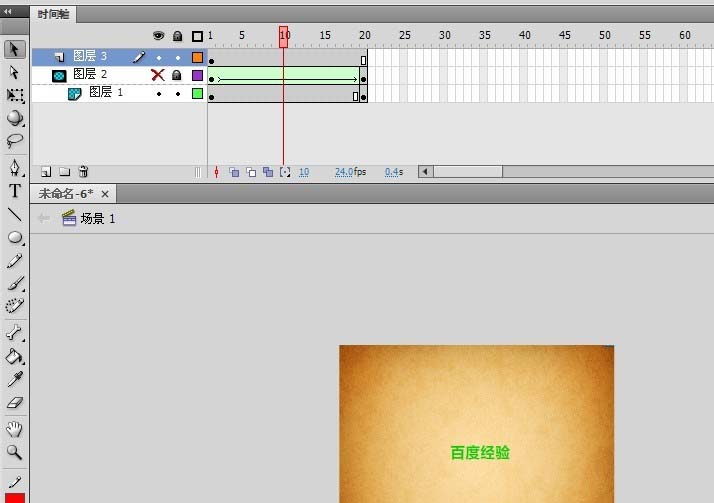Unlock 图层 2 padlock icon
This screenshot has height=503, width=714.
[177, 75]
